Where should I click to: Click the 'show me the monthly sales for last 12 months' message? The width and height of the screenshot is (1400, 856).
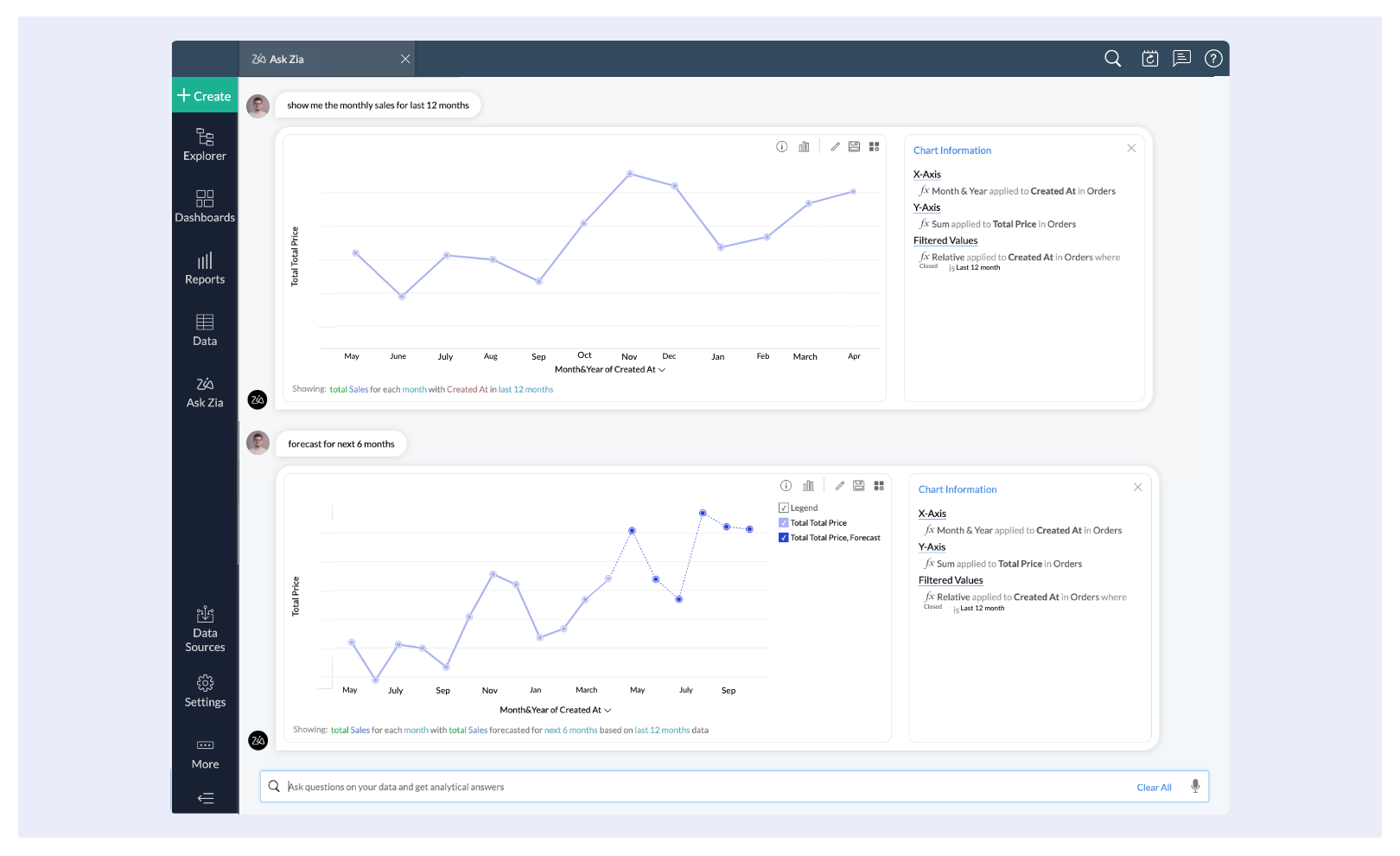pos(378,105)
